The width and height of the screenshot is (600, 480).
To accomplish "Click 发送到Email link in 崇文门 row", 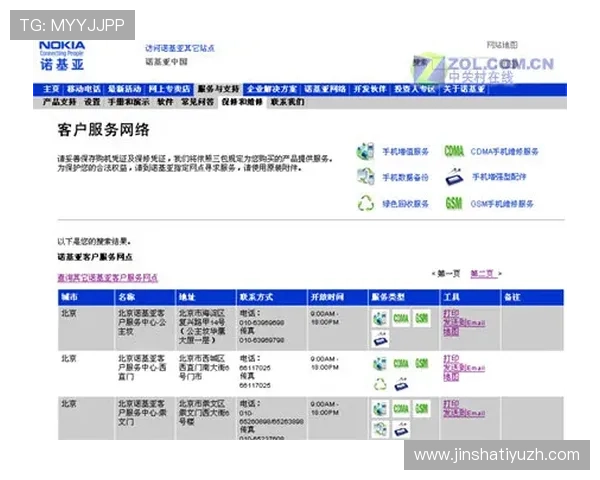I will (464, 413).
